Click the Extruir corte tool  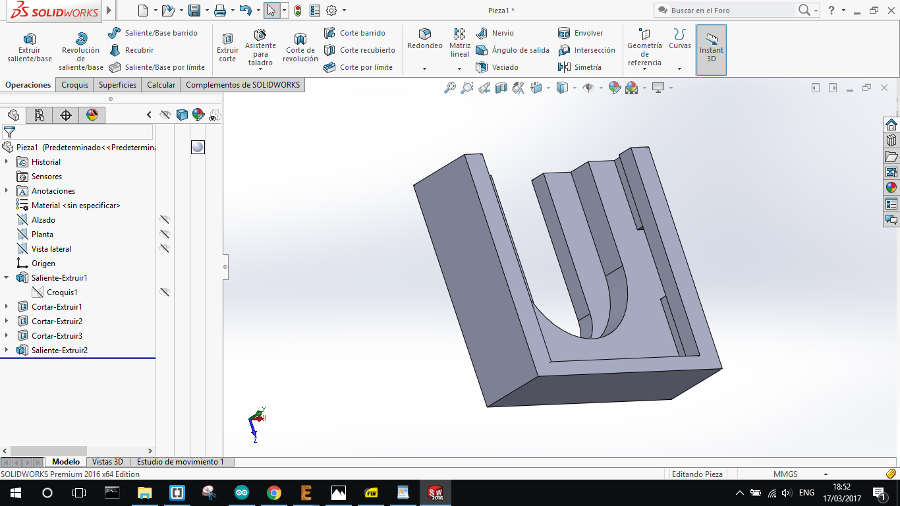click(227, 48)
